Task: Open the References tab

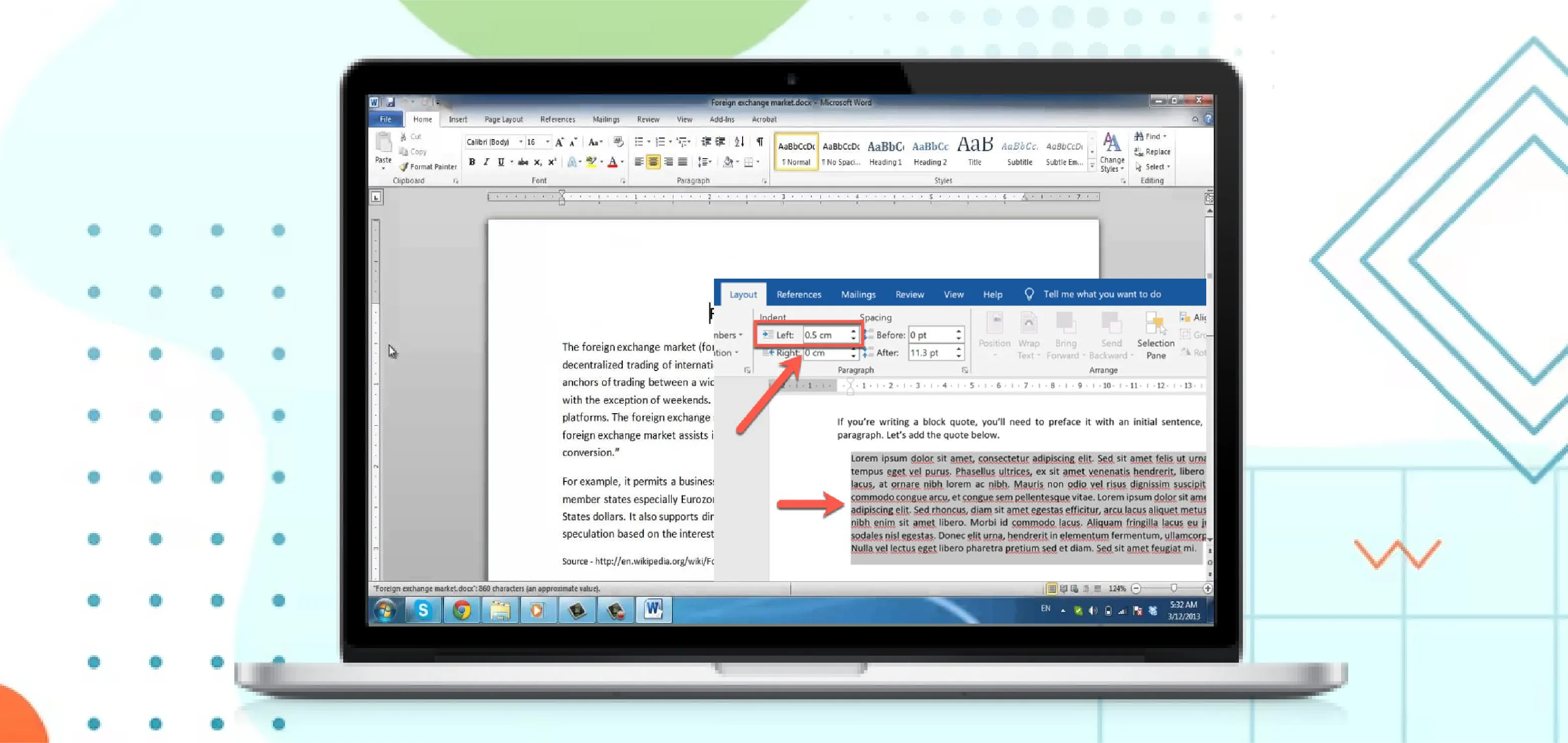Action: pos(557,119)
